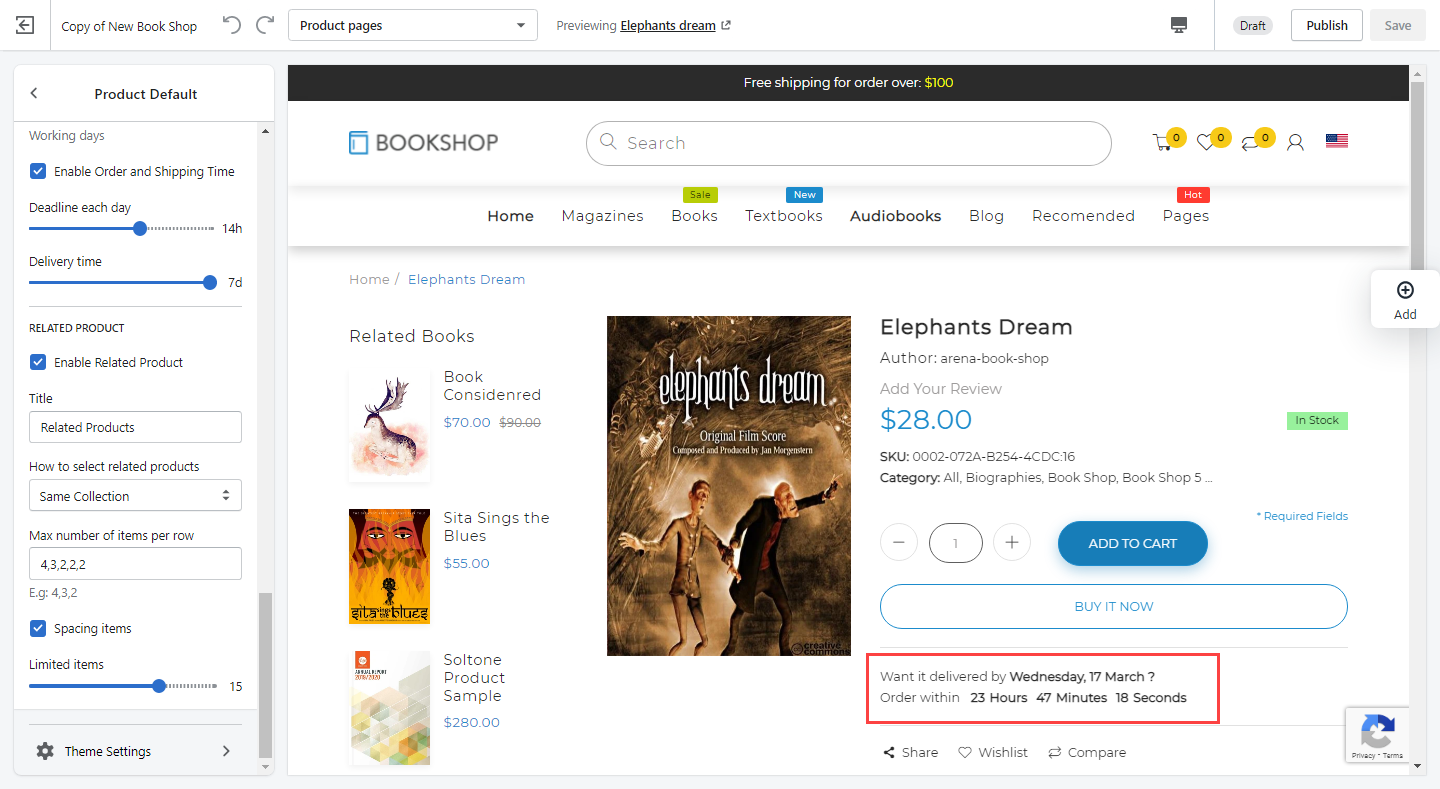Click Max number of items per row field
The height and width of the screenshot is (789, 1440).
pyautogui.click(x=135, y=564)
